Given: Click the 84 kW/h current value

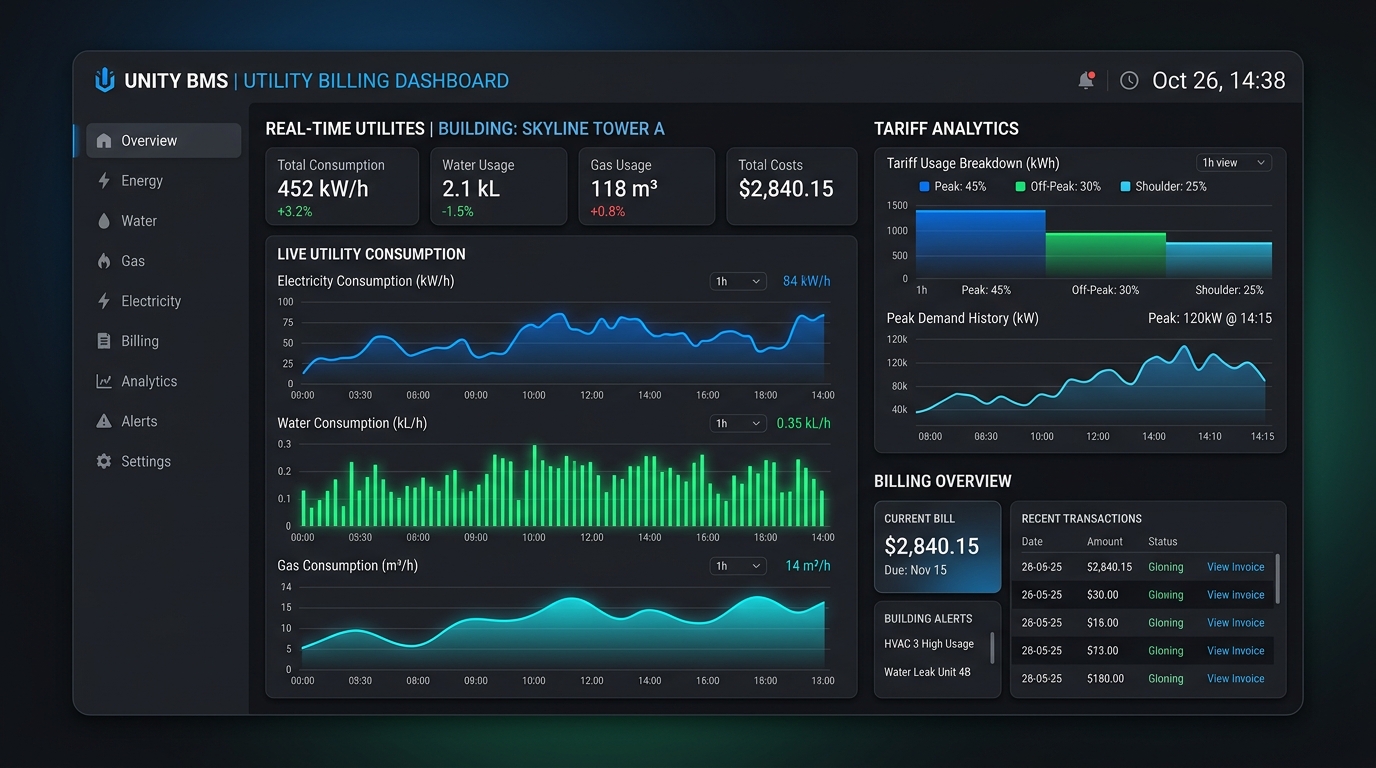Looking at the screenshot, I should 807,281.
